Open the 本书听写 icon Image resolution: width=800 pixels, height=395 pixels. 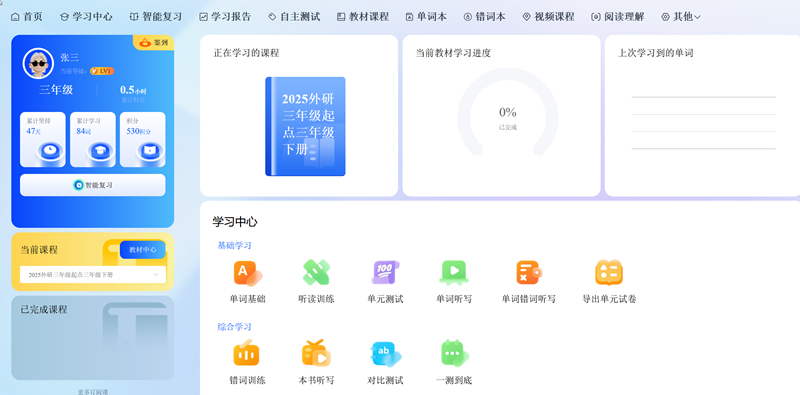[316, 353]
